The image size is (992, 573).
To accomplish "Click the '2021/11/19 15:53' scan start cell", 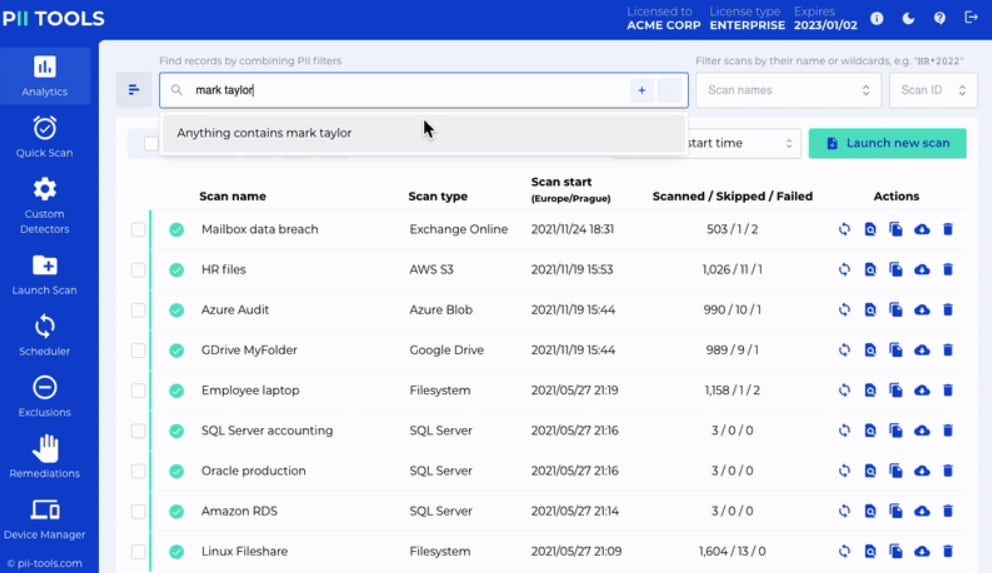I will pos(572,269).
